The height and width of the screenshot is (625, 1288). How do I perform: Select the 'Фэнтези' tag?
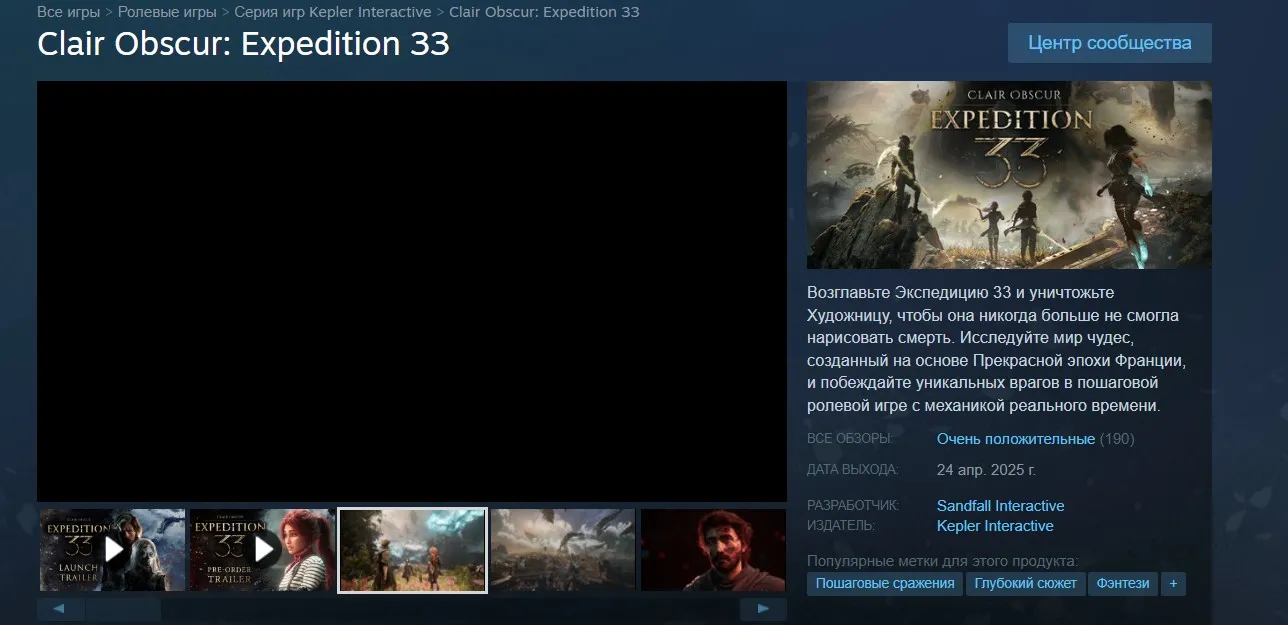pyautogui.click(x=1123, y=583)
